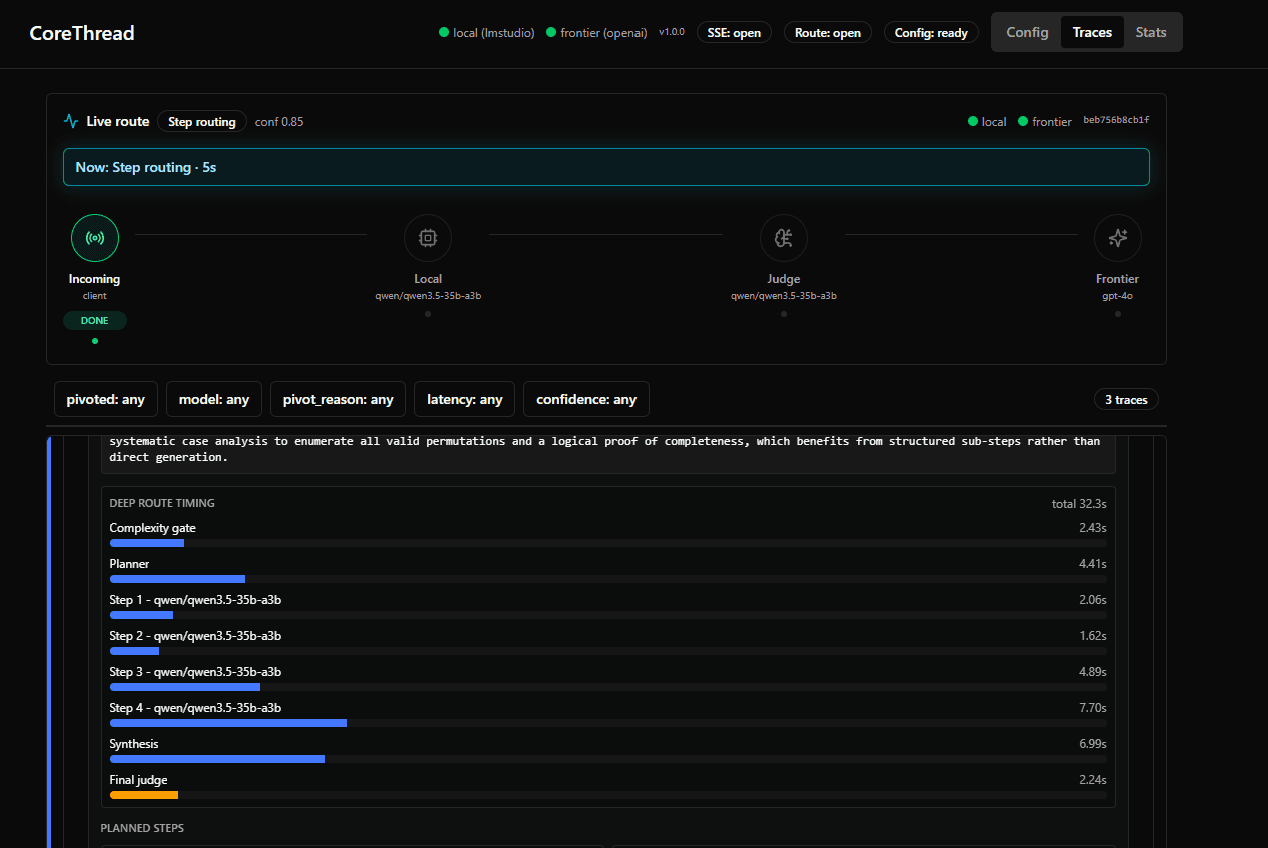Click the Planner timing bar
The width and height of the screenshot is (1268, 848).
(x=177, y=579)
